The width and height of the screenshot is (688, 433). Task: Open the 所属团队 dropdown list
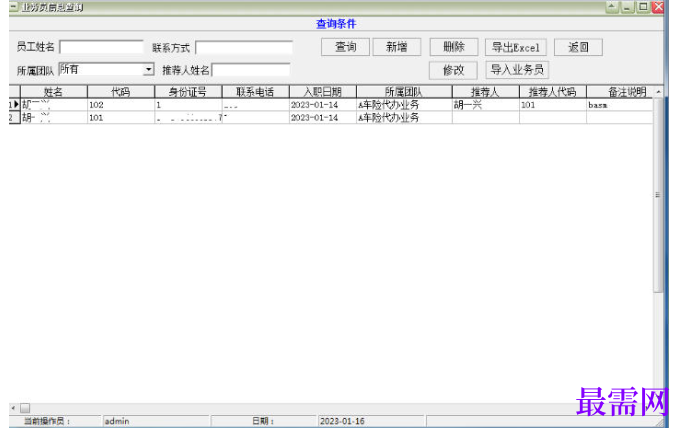coord(148,69)
